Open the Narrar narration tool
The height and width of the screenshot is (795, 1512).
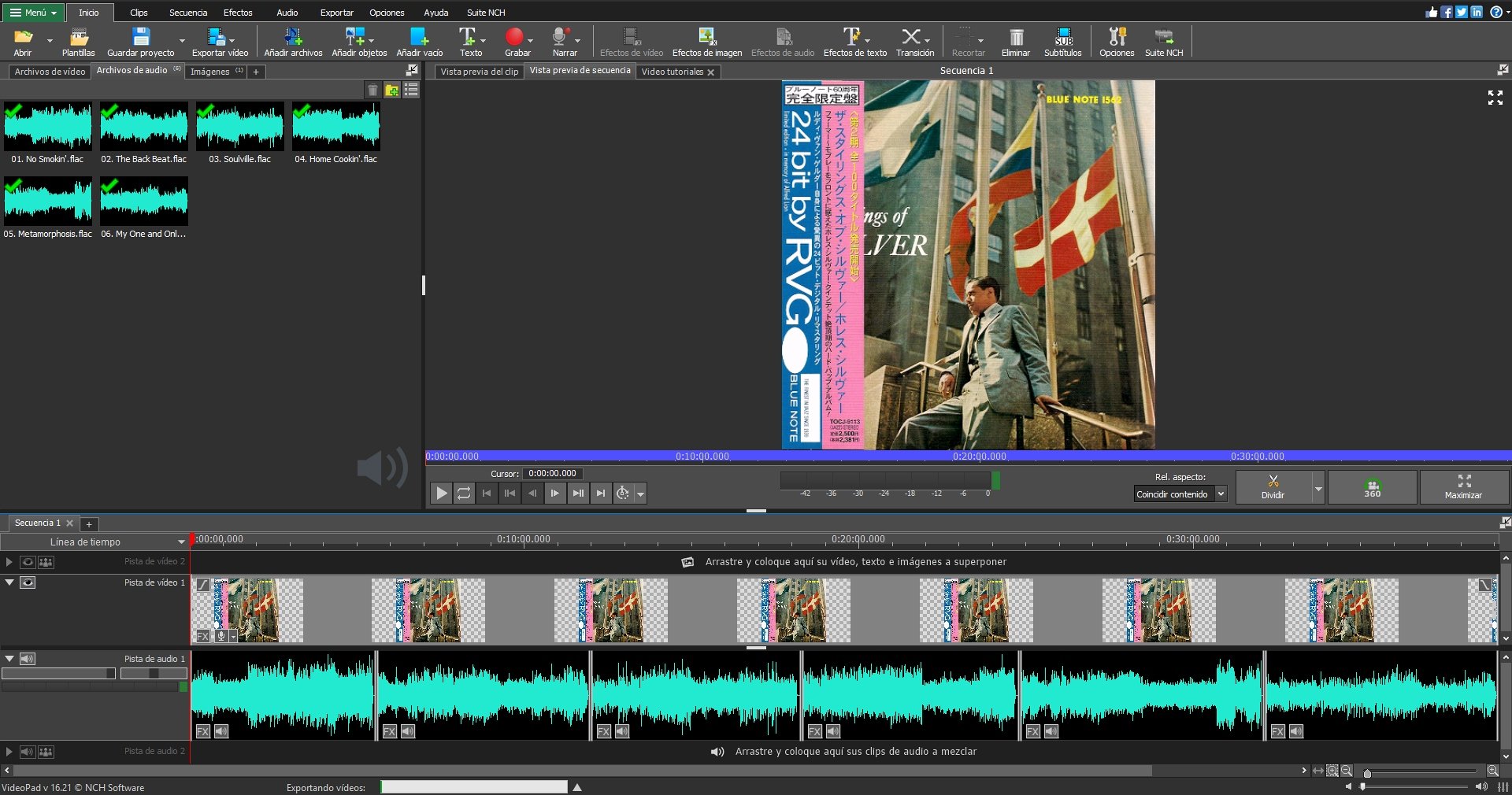[564, 42]
